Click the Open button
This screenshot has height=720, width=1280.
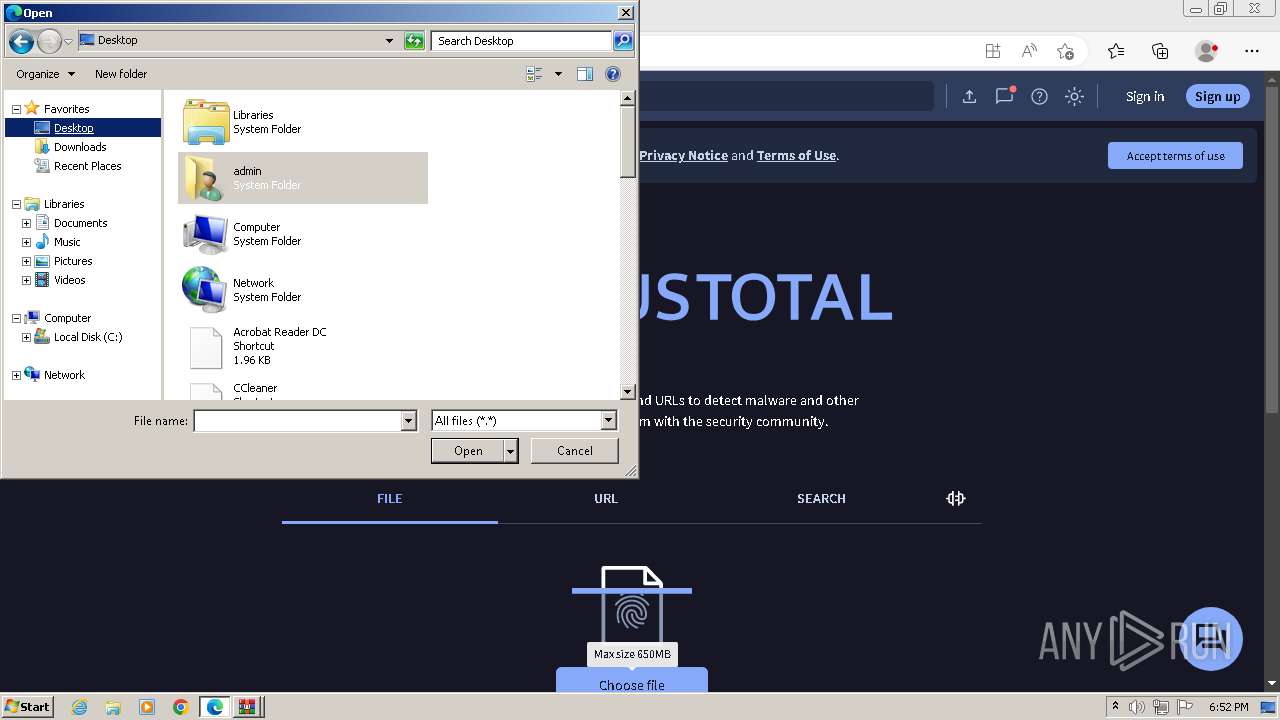click(468, 451)
